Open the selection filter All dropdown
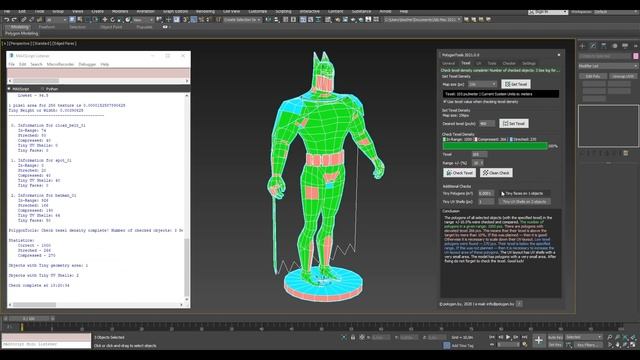Screen dimensions: 640x360 coord(56,20)
